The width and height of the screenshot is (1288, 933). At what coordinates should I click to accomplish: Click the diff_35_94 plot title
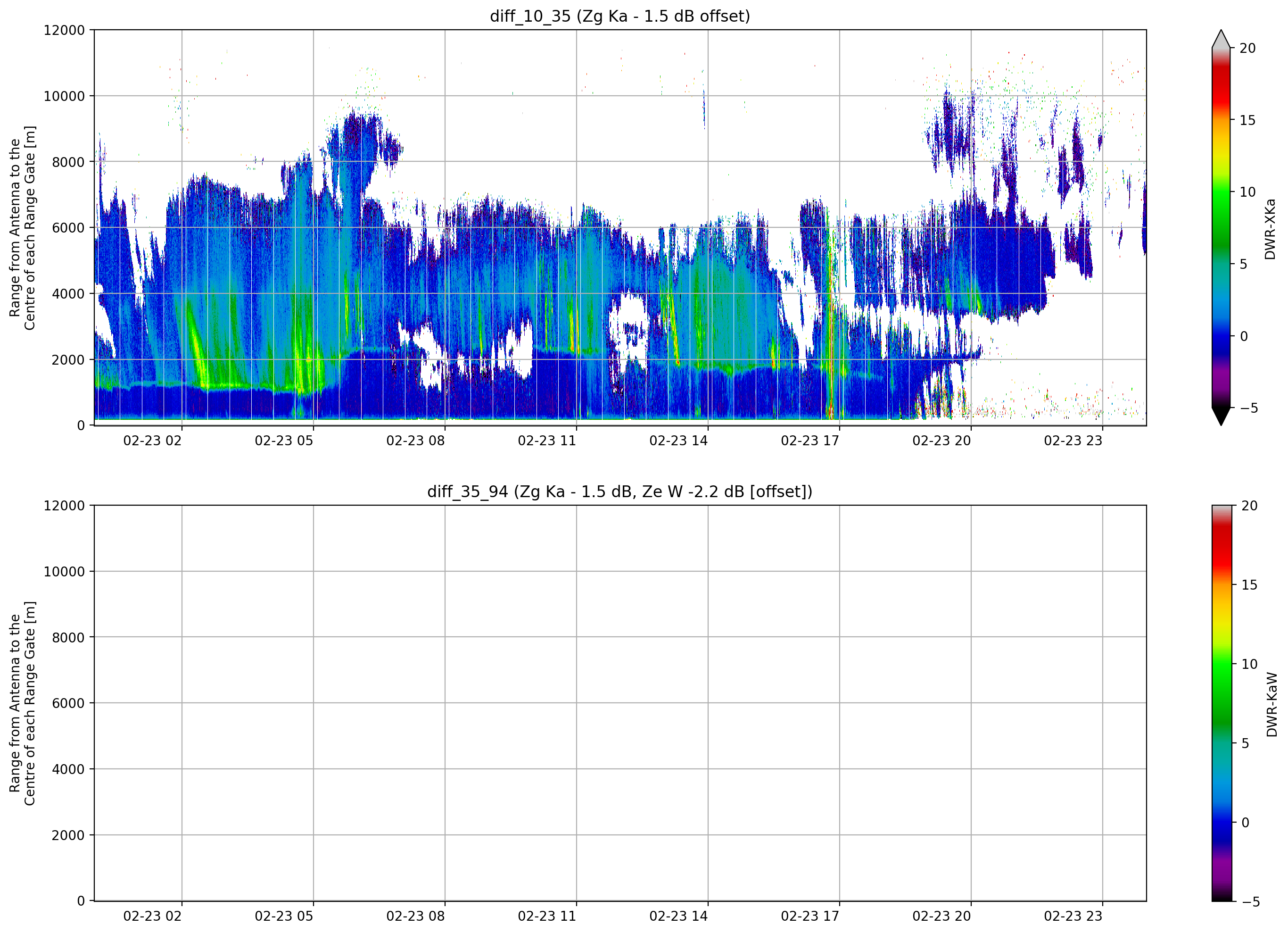tap(619, 491)
